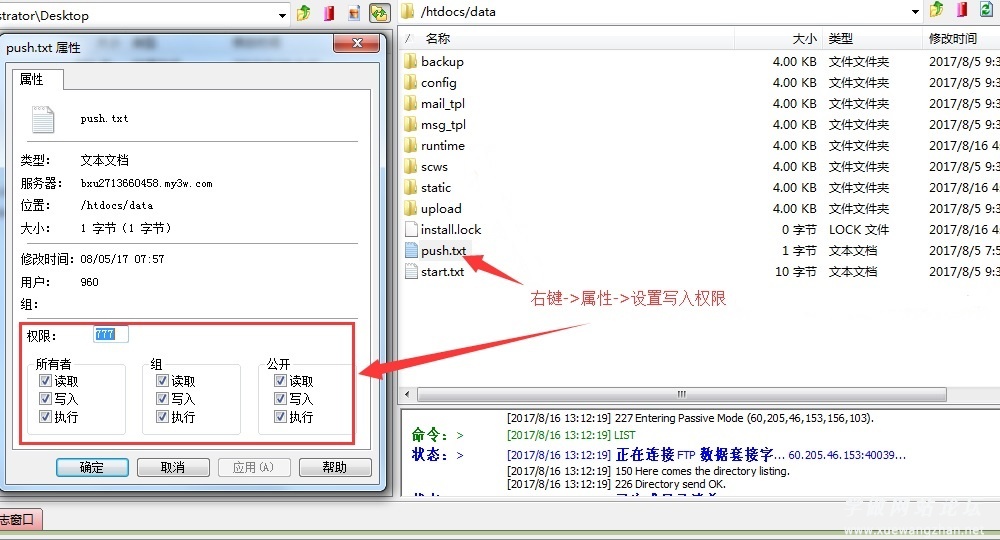Screen dimensions: 1000x540
Task: Click the 权限 field showing 777
Action: click(x=110, y=334)
